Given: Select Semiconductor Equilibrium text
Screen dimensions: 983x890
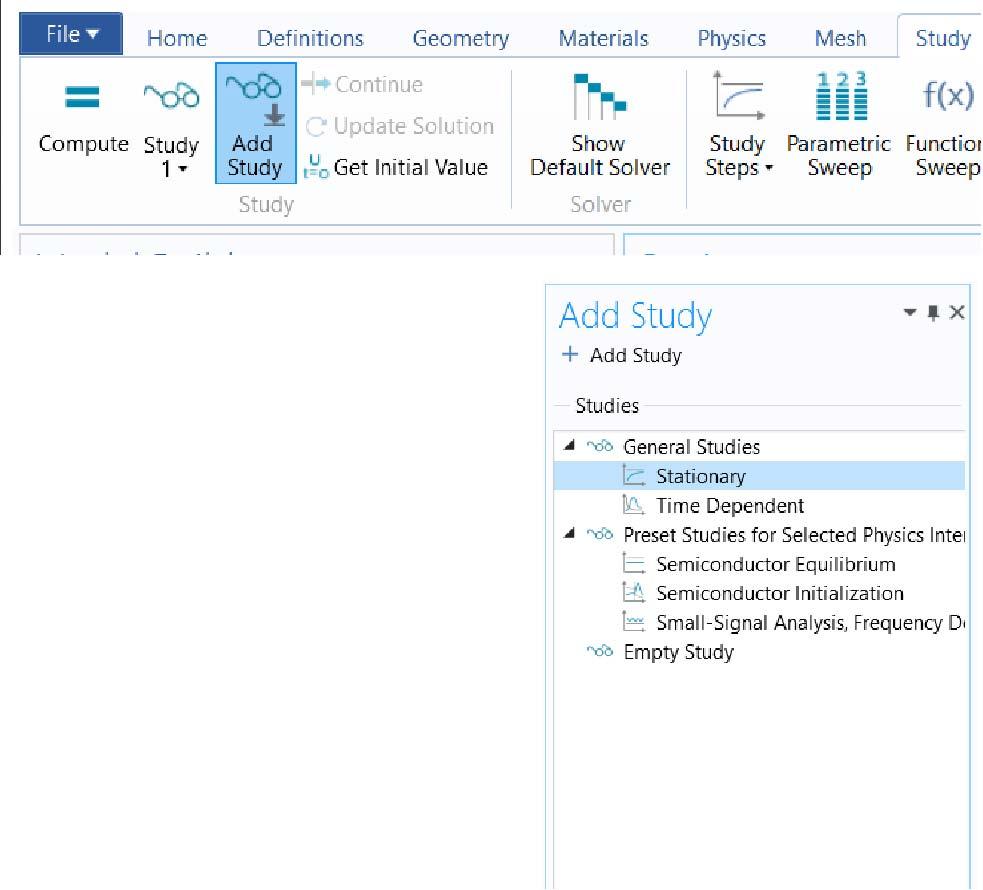Looking at the screenshot, I should [775, 564].
